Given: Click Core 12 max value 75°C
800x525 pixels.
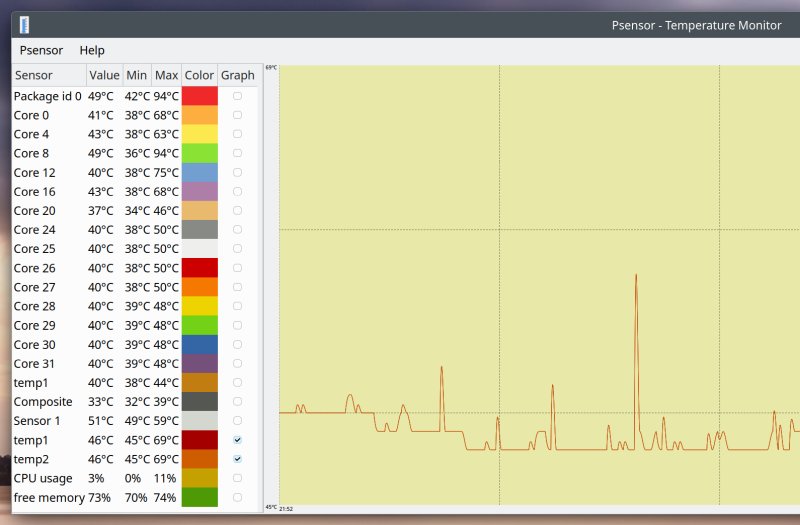Looking at the screenshot, I should click(166, 172).
